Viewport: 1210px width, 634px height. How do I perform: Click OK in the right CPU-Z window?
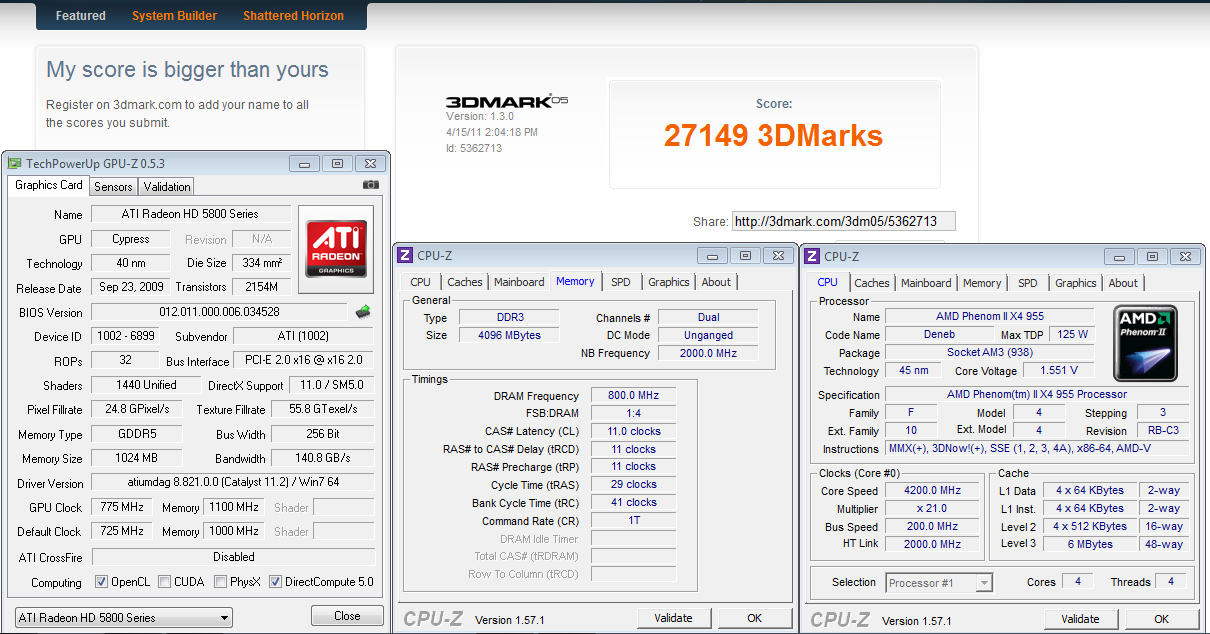coord(1162,619)
